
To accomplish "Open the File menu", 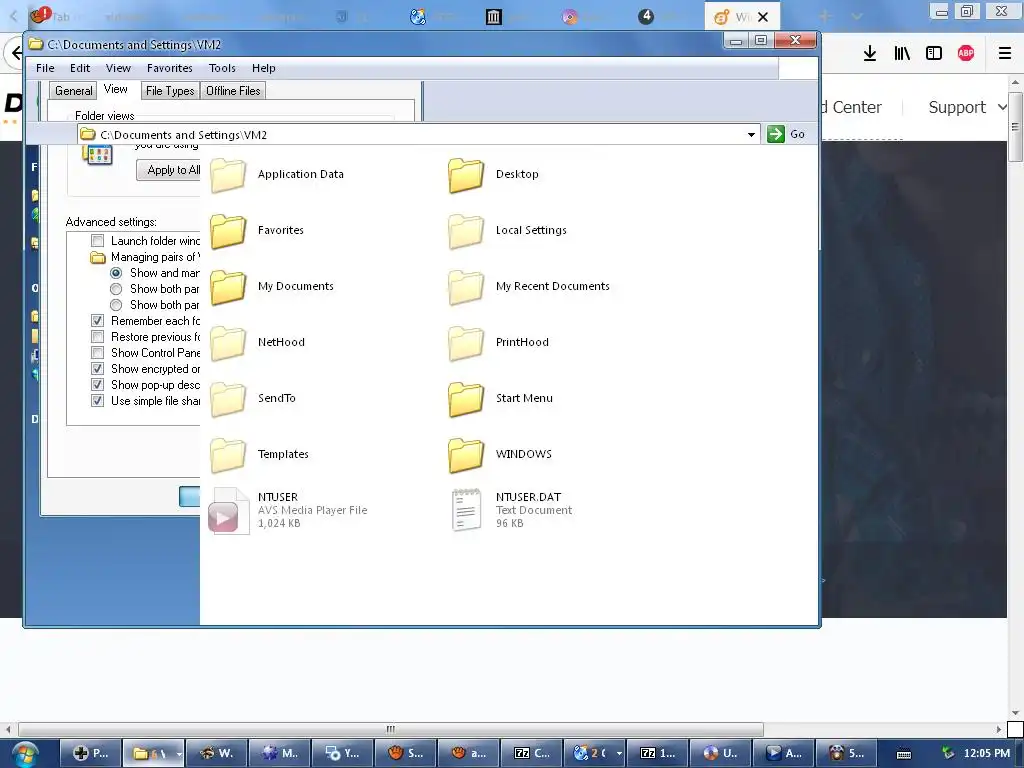I will coord(45,68).
